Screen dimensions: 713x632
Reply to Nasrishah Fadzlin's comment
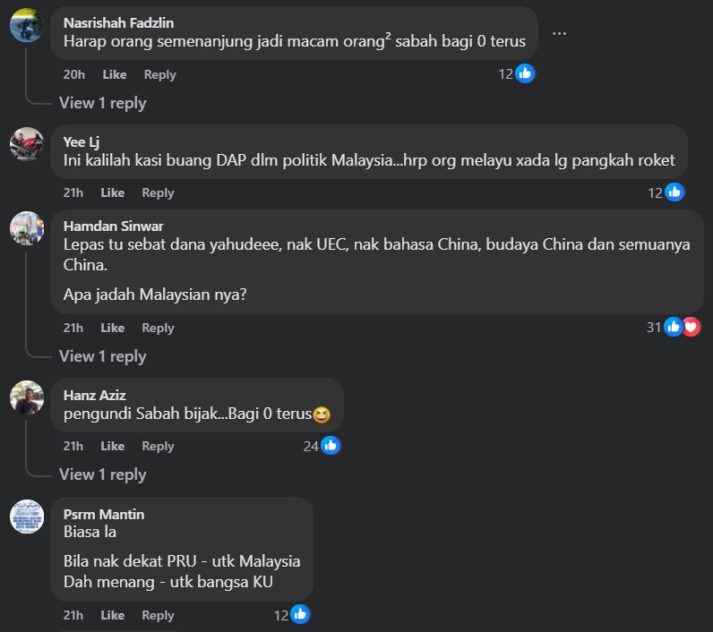click(x=160, y=75)
